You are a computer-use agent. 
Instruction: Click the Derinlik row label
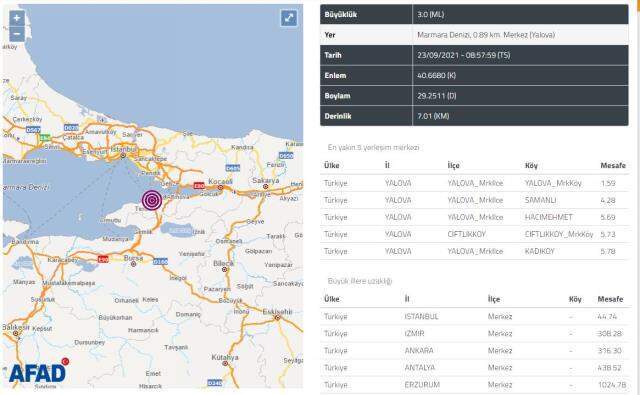338,116
